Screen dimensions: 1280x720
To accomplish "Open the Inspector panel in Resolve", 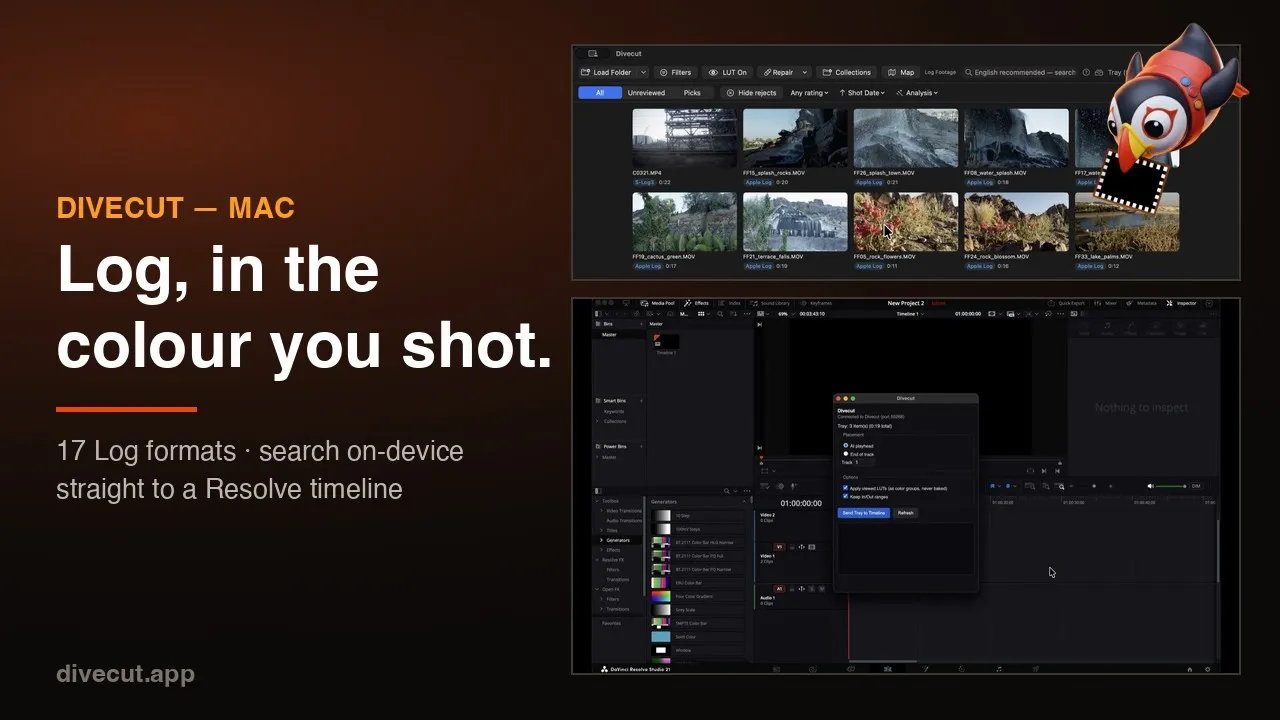I will tap(1182, 303).
